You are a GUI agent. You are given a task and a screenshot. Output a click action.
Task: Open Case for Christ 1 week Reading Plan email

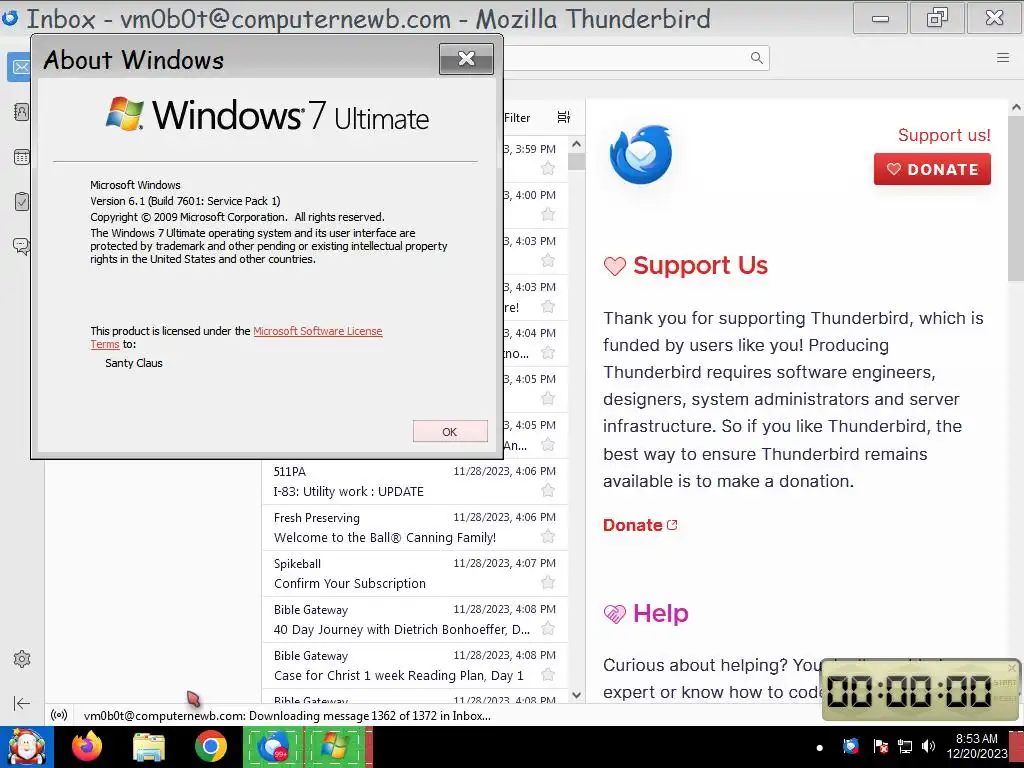[415, 665]
